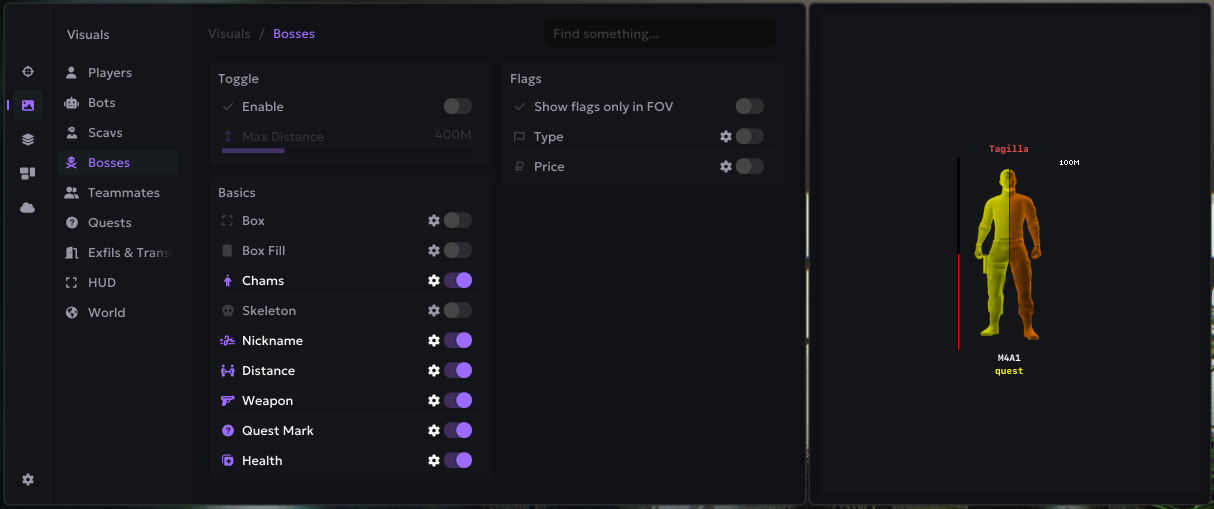Viewport: 1214px width, 509px height.
Task: Click the Bosses breadcrumb
Action: 294,34
